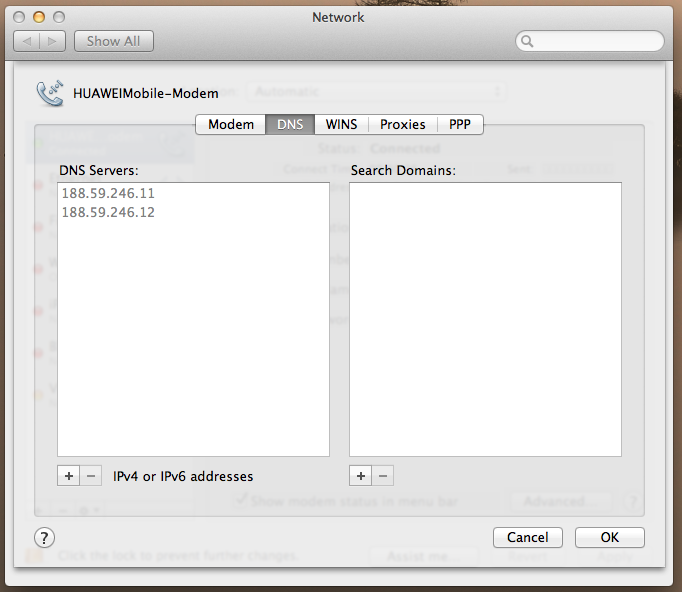Cancel the DNS changes

(528, 538)
